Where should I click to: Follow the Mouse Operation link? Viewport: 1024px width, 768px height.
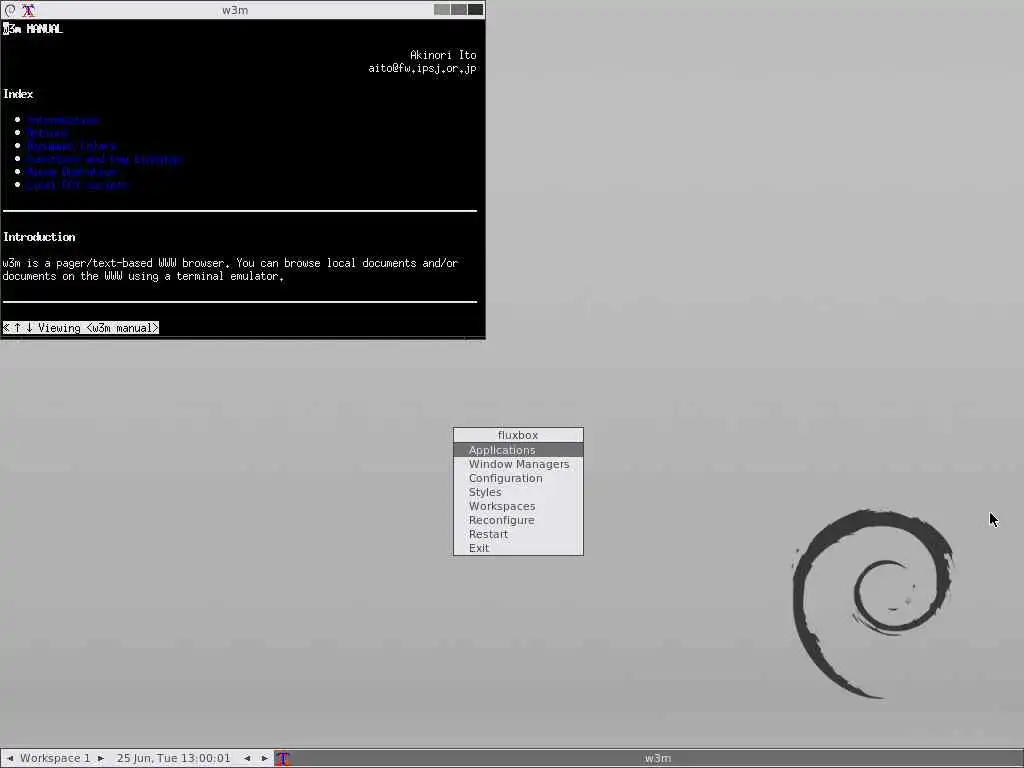[x=72, y=172]
